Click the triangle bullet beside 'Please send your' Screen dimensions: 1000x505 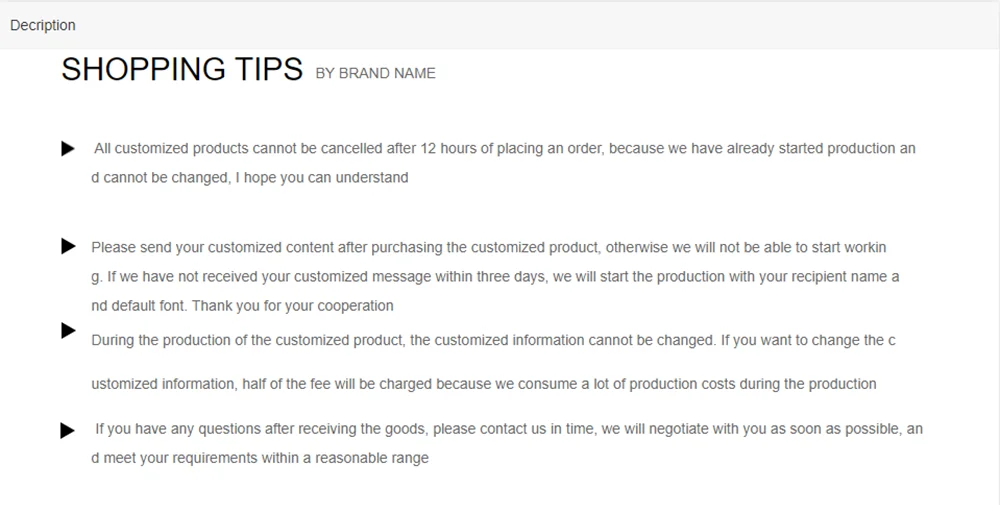pyautogui.click(x=68, y=246)
